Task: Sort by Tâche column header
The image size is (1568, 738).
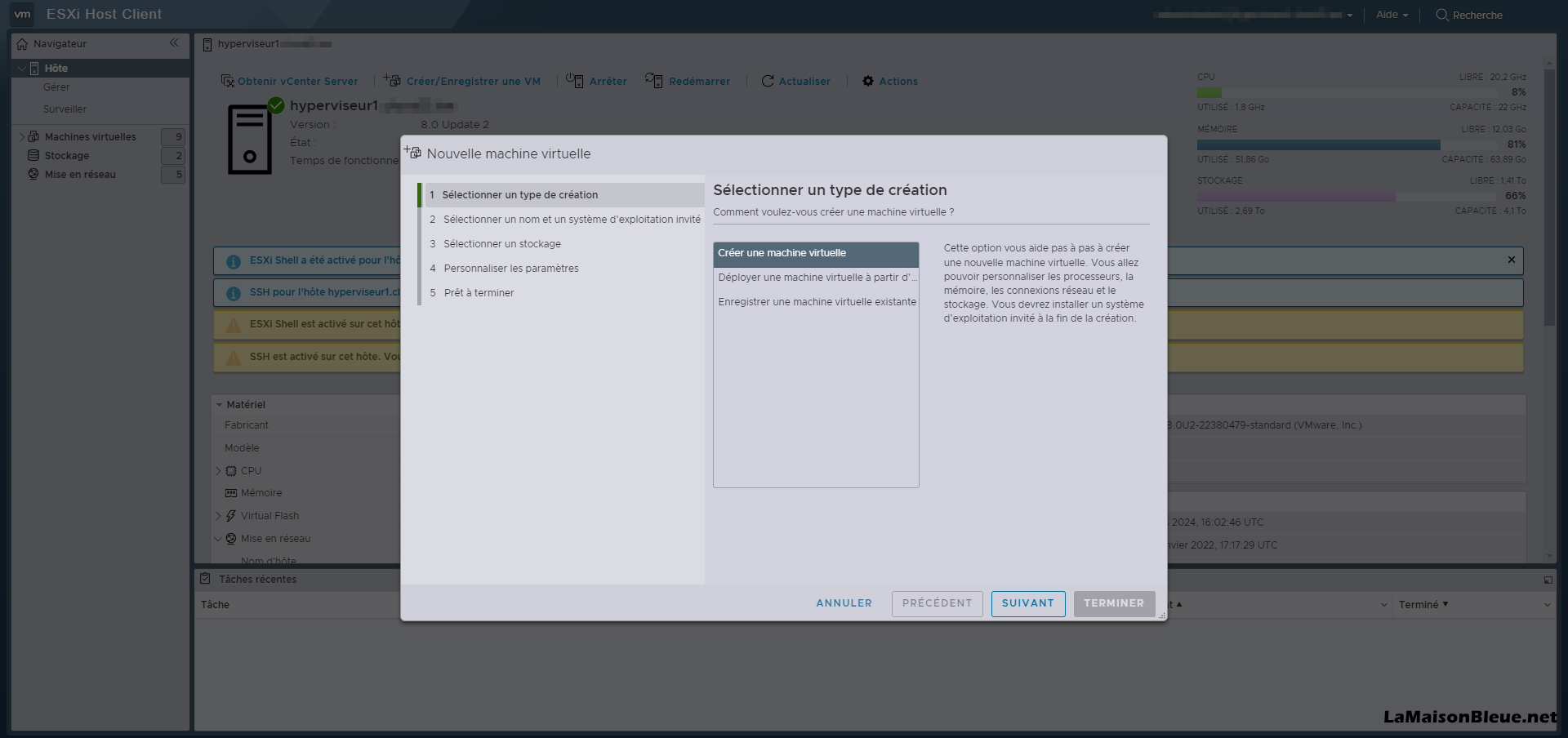Action: 216,605
